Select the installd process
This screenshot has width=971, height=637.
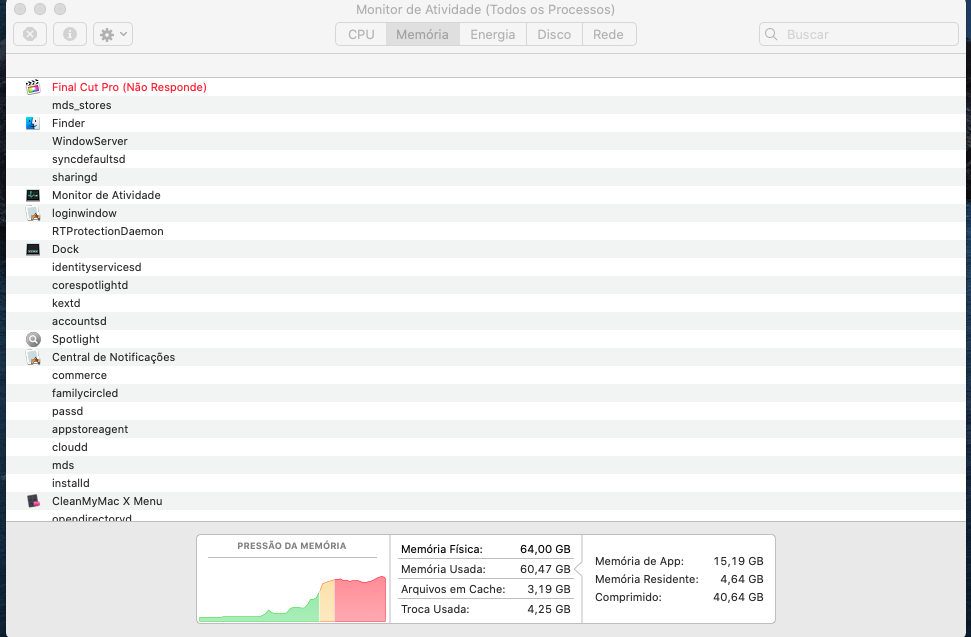coord(71,483)
